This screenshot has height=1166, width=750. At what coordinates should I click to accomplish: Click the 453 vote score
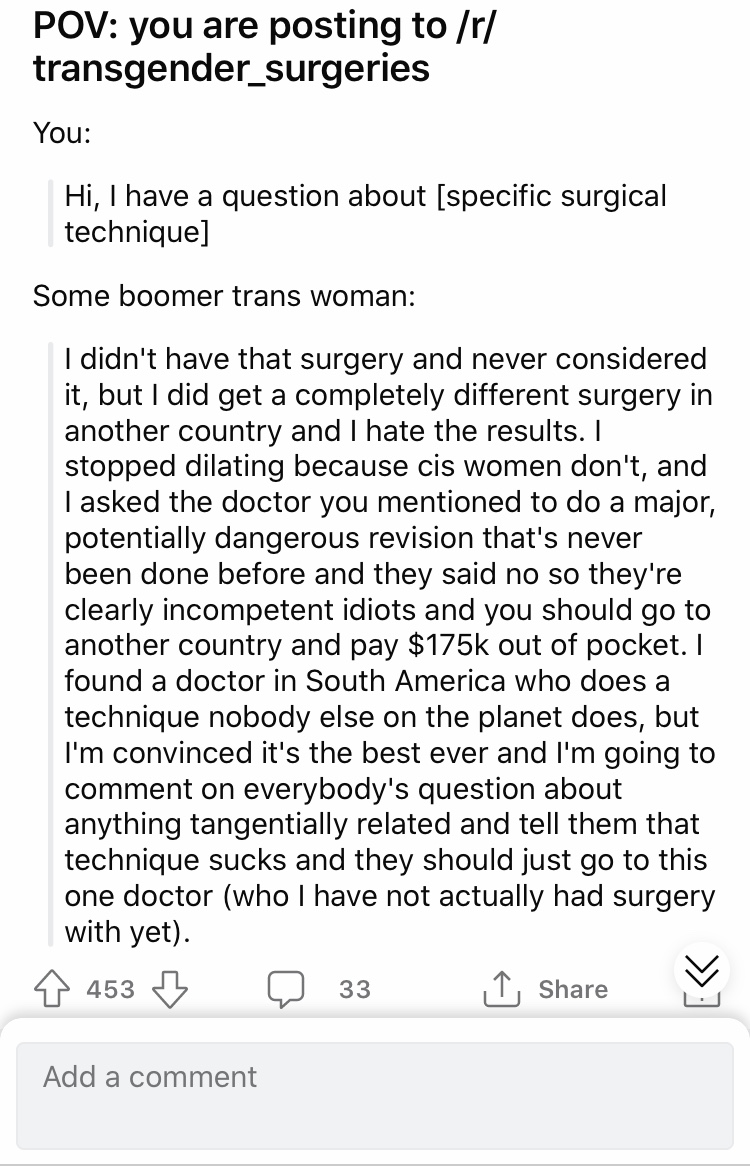[x=111, y=989]
